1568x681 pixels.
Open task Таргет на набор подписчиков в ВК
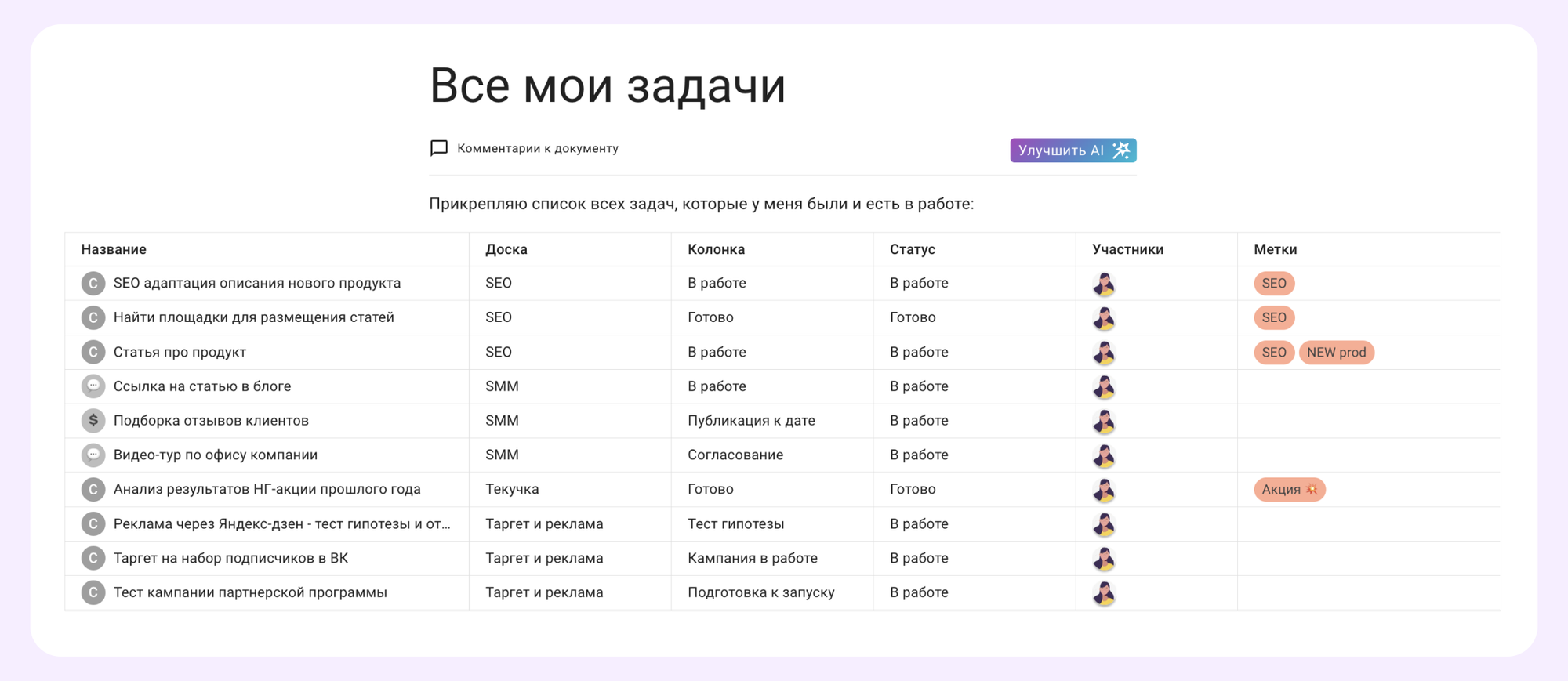click(230, 558)
